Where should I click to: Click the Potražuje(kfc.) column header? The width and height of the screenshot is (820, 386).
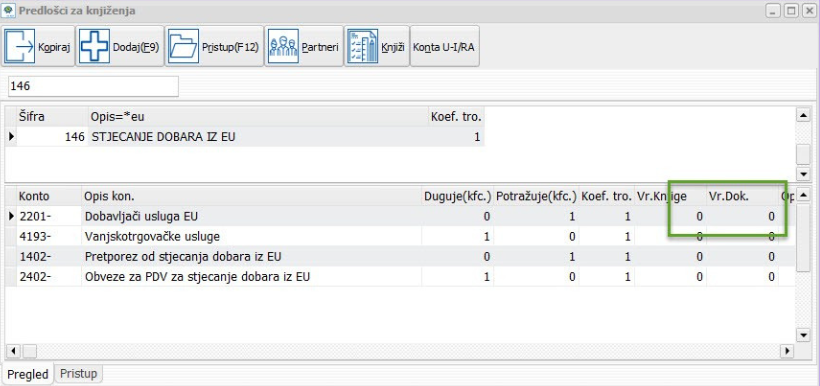tap(536, 197)
